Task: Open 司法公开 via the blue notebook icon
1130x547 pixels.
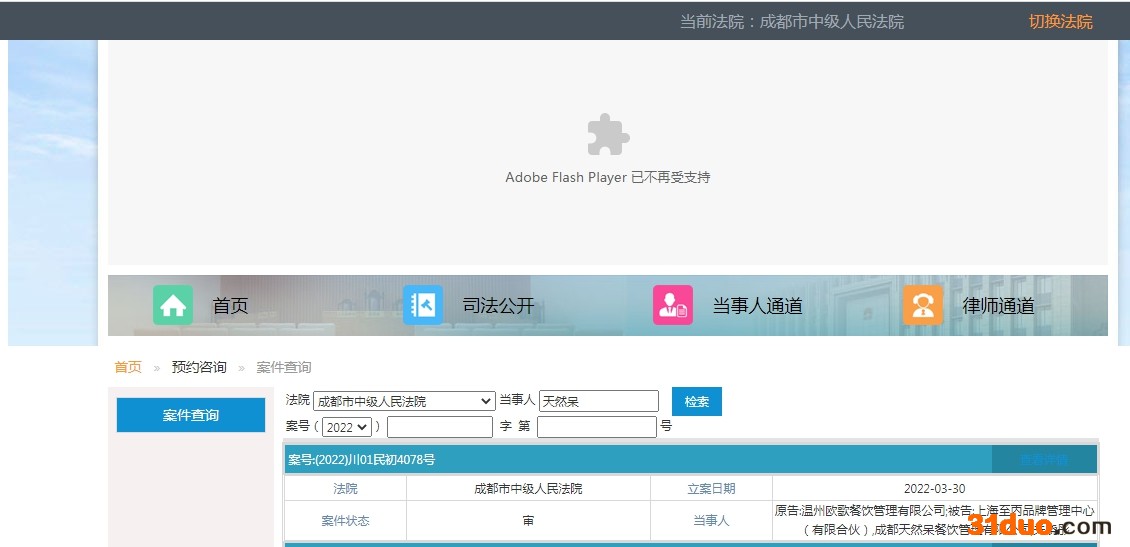Action: coord(423,305)
